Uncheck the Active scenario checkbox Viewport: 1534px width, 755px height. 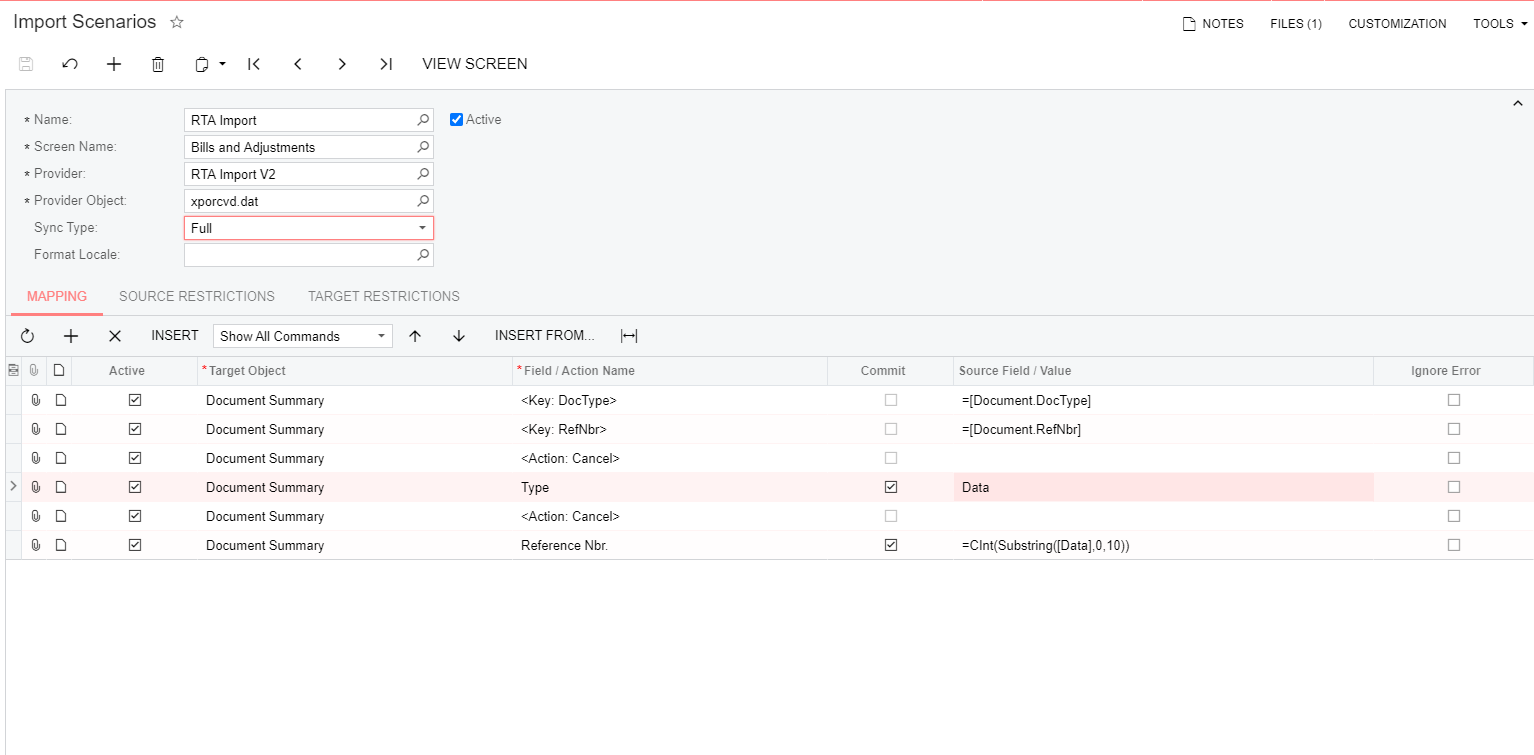pyautogui.click(x=457, y=120)
